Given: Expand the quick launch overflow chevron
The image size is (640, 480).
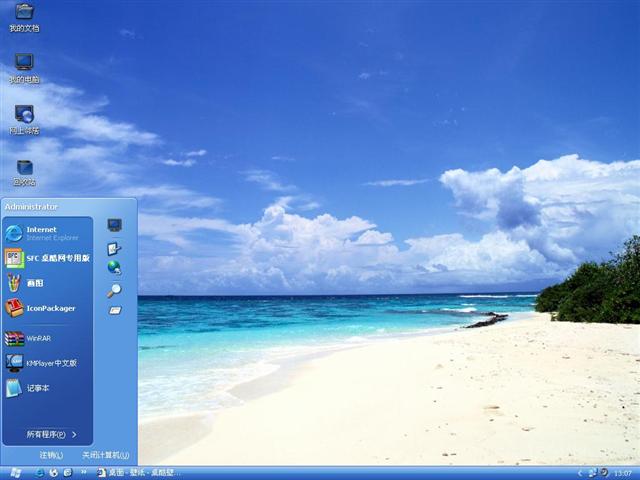Looking at the screenshot, I should pyautogui.click(x=84, y=472).
